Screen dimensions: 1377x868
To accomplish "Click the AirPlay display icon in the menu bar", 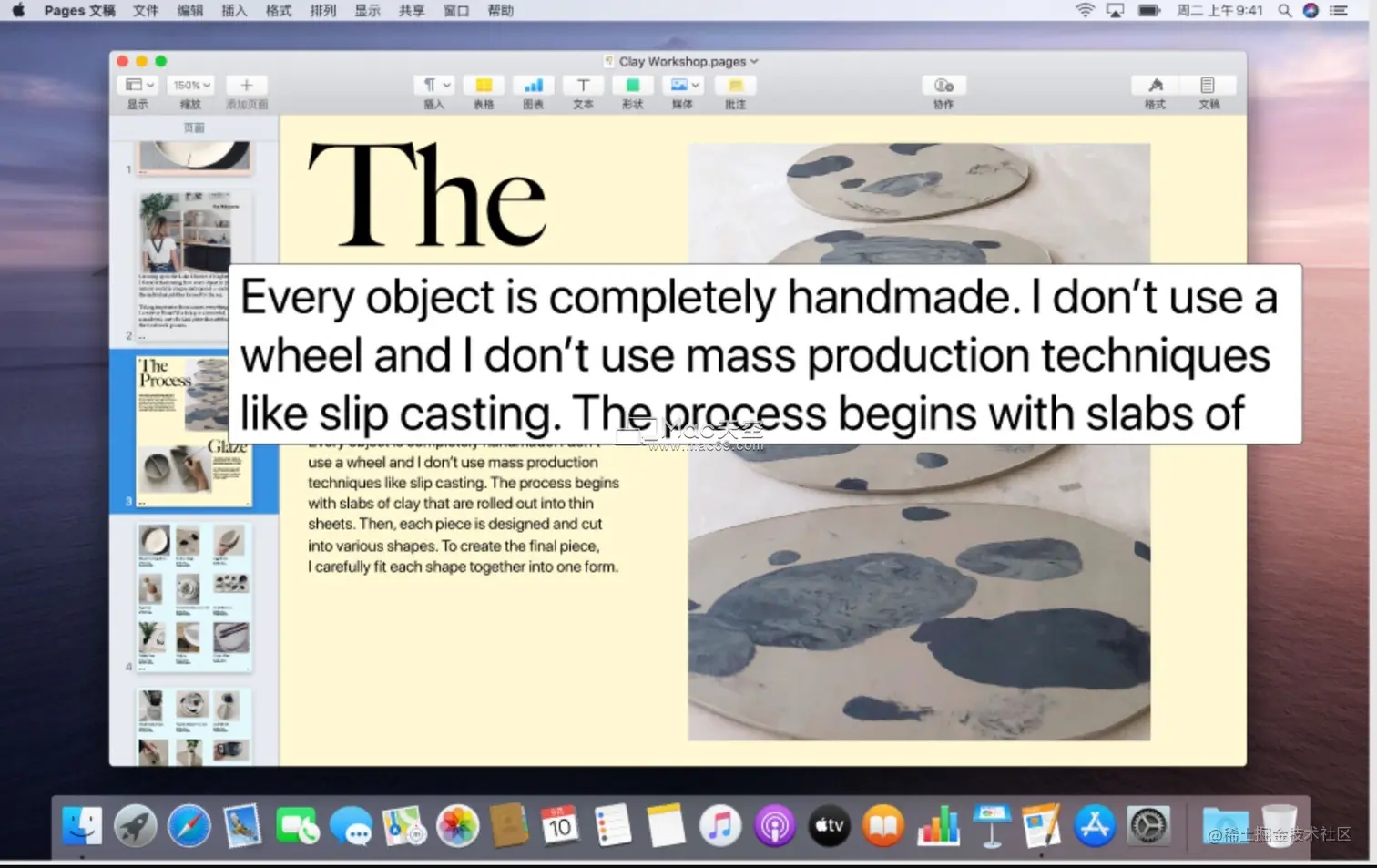I will coord(1116,10).
